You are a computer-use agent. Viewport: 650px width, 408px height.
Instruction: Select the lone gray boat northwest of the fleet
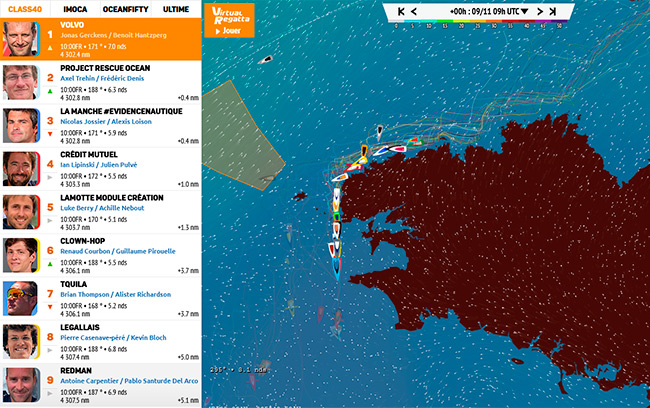[265, 60]
